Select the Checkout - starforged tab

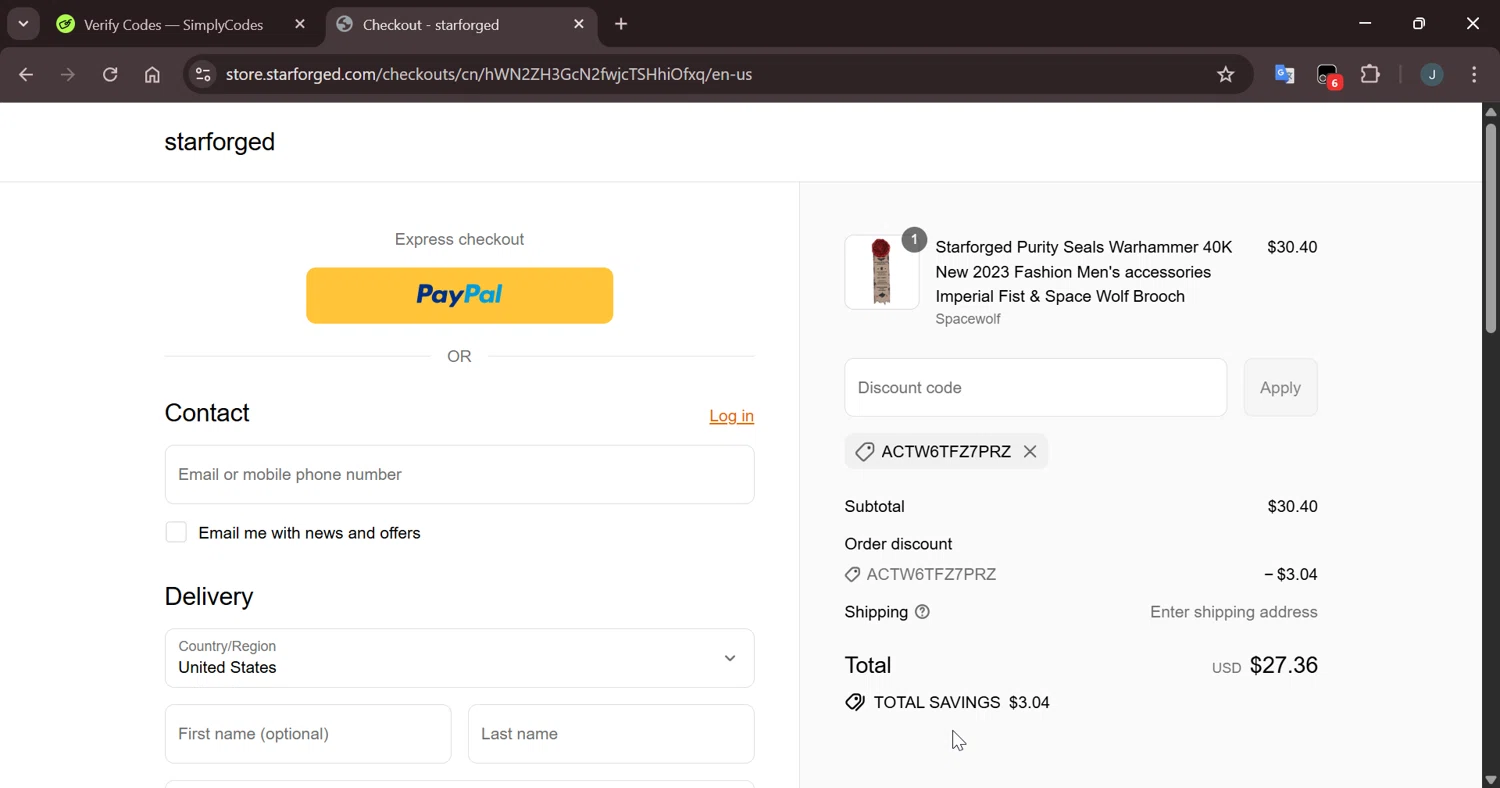click(462, 25)
